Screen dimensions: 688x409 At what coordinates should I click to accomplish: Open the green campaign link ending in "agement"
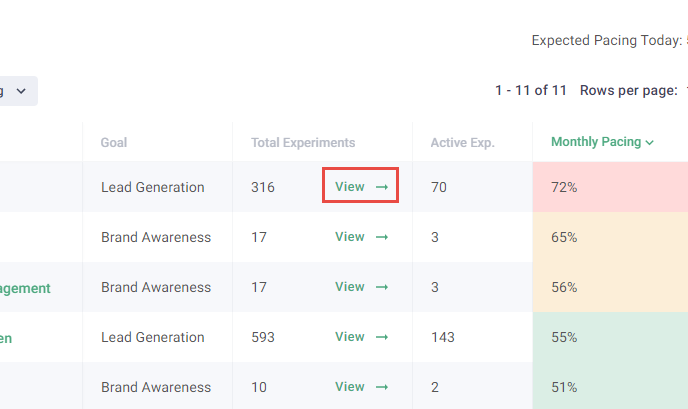coord(25,288)
